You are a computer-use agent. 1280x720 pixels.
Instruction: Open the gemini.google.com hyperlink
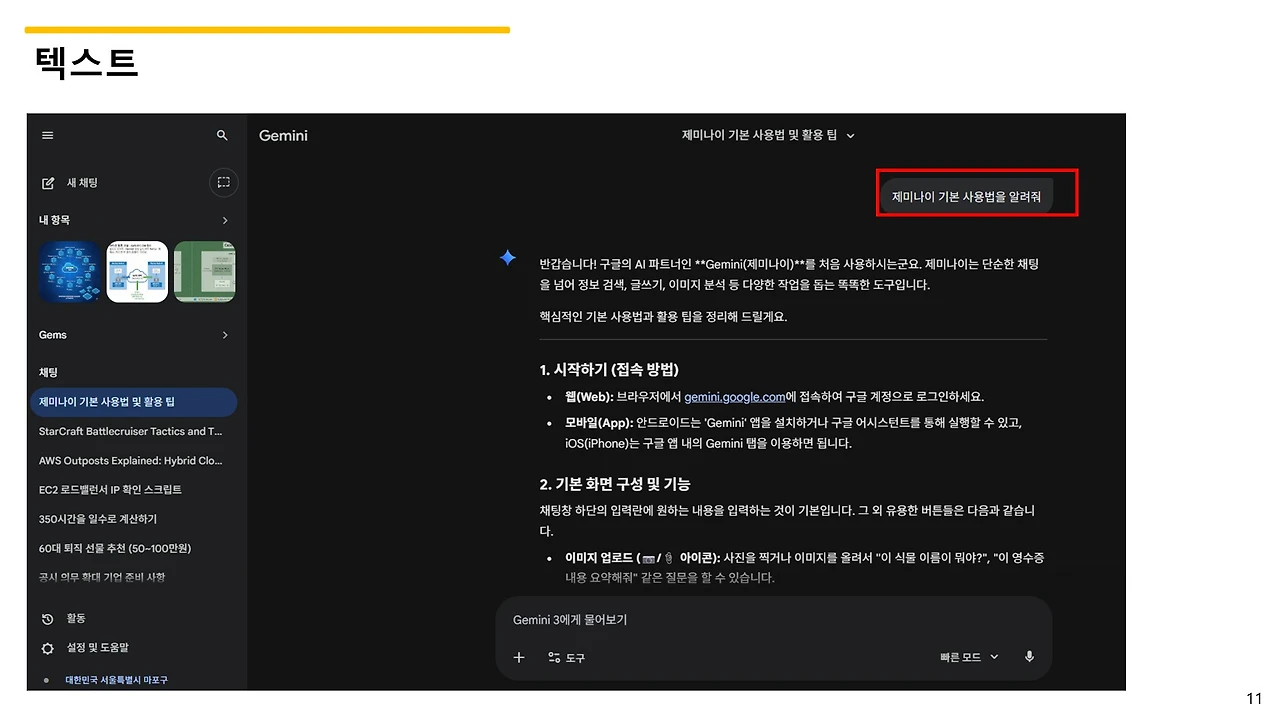735,396
